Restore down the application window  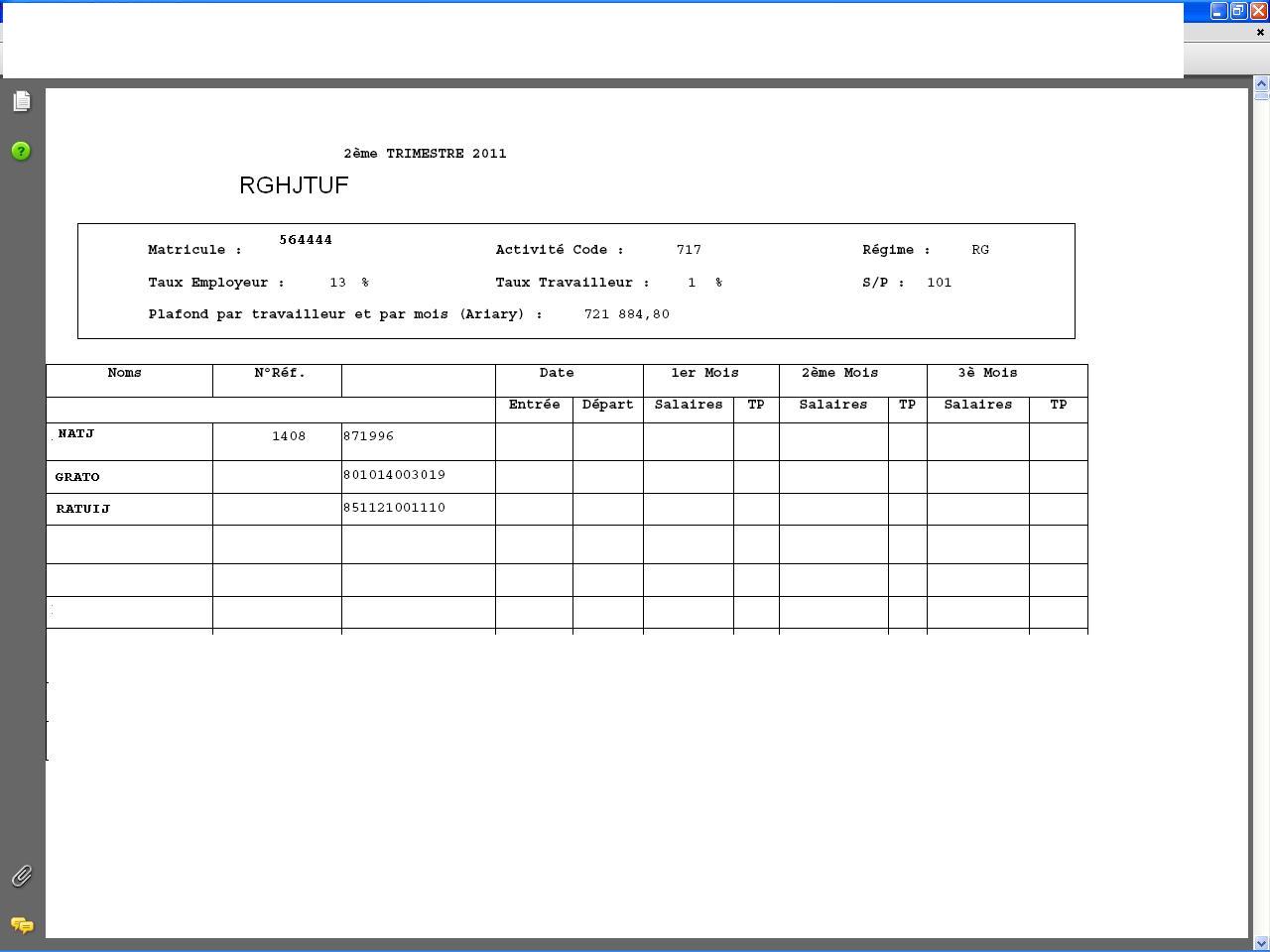(1238, 11)
